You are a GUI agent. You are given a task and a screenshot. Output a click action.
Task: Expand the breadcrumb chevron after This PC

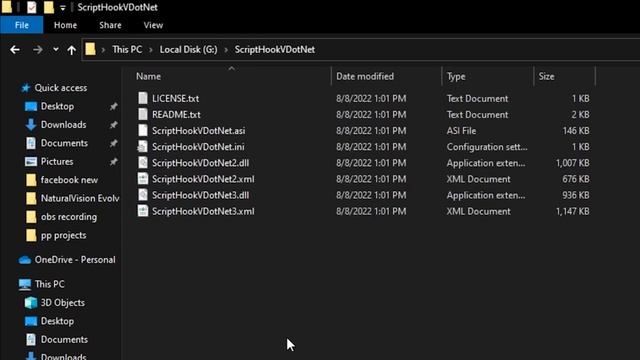click(x=151, y=50)
